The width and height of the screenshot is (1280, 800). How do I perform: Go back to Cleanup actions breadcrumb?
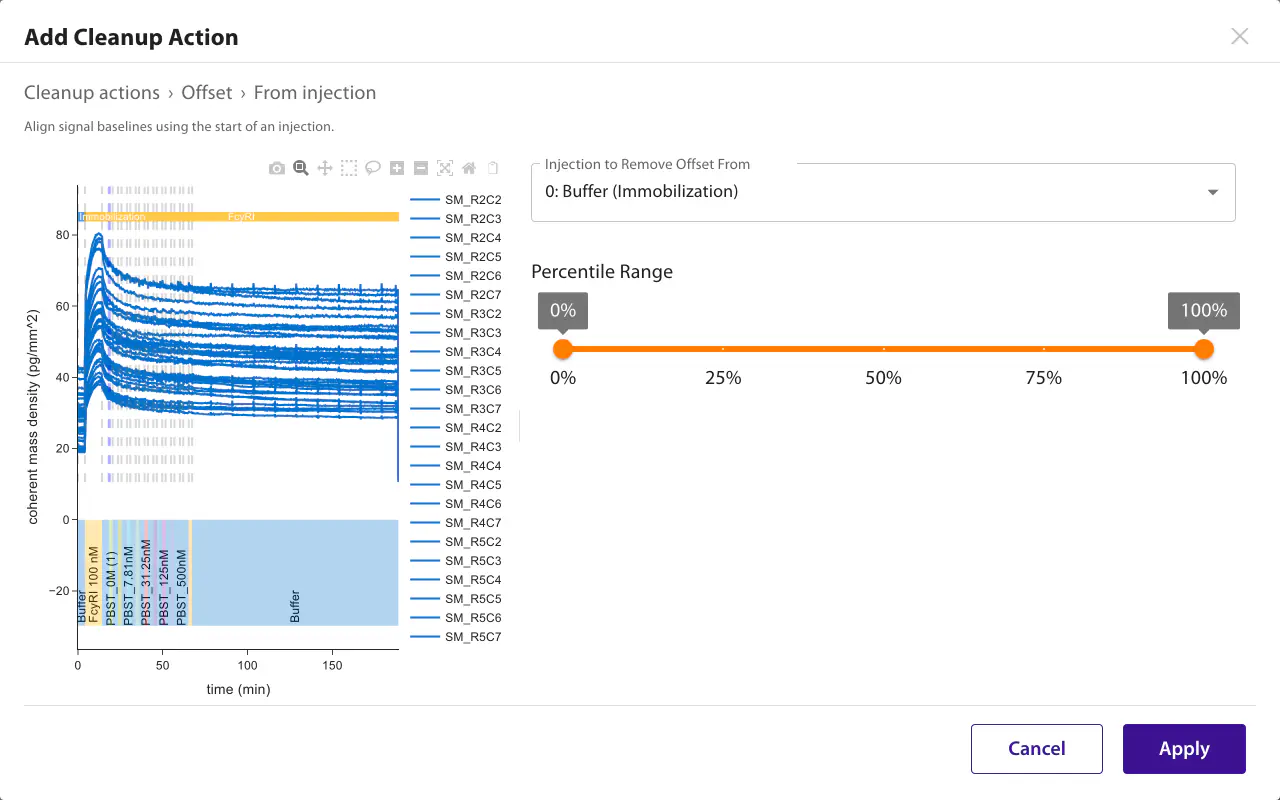click(92, 93)
